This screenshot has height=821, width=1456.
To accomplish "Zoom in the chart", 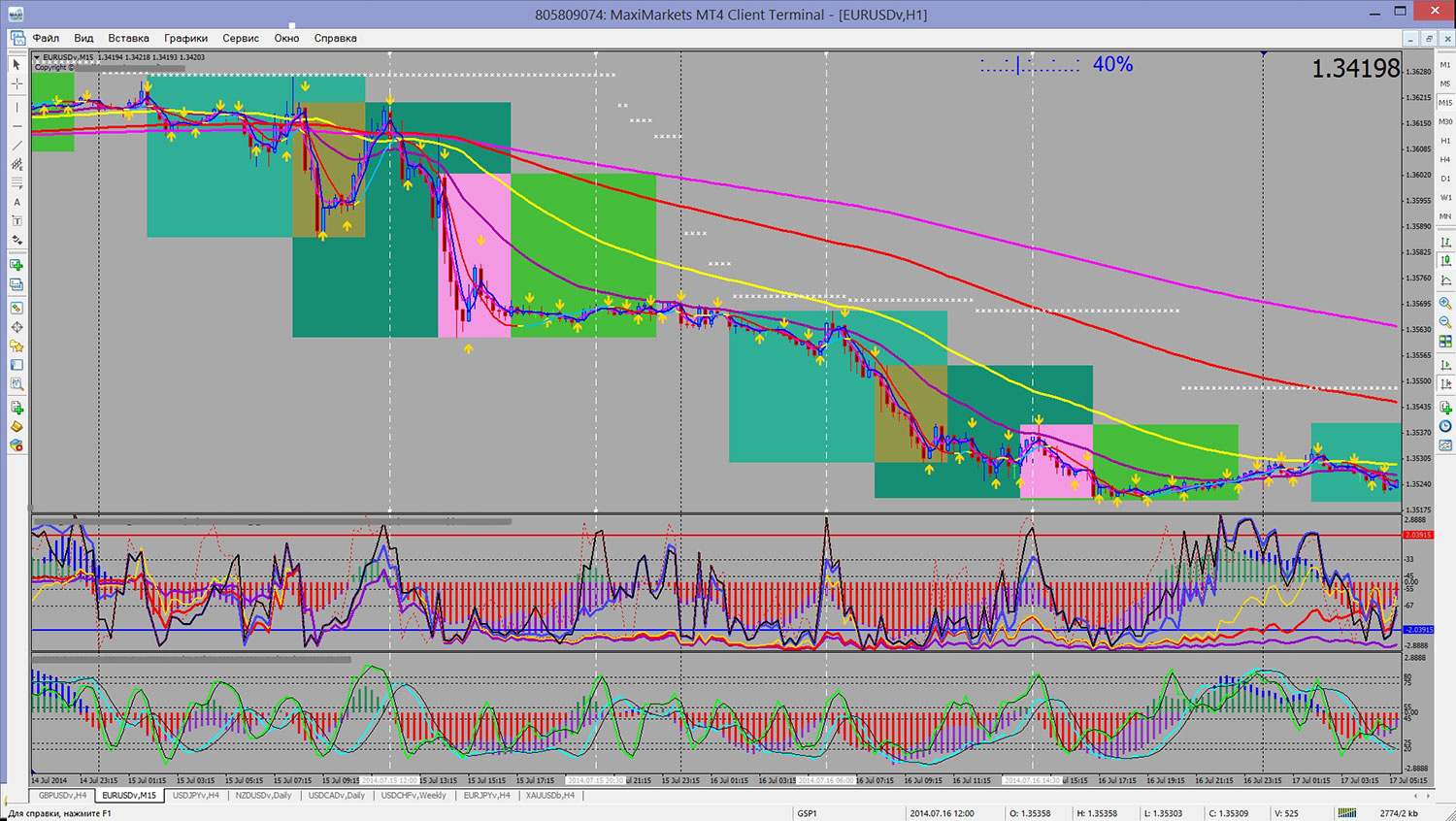I will (x=1445, y=303).
